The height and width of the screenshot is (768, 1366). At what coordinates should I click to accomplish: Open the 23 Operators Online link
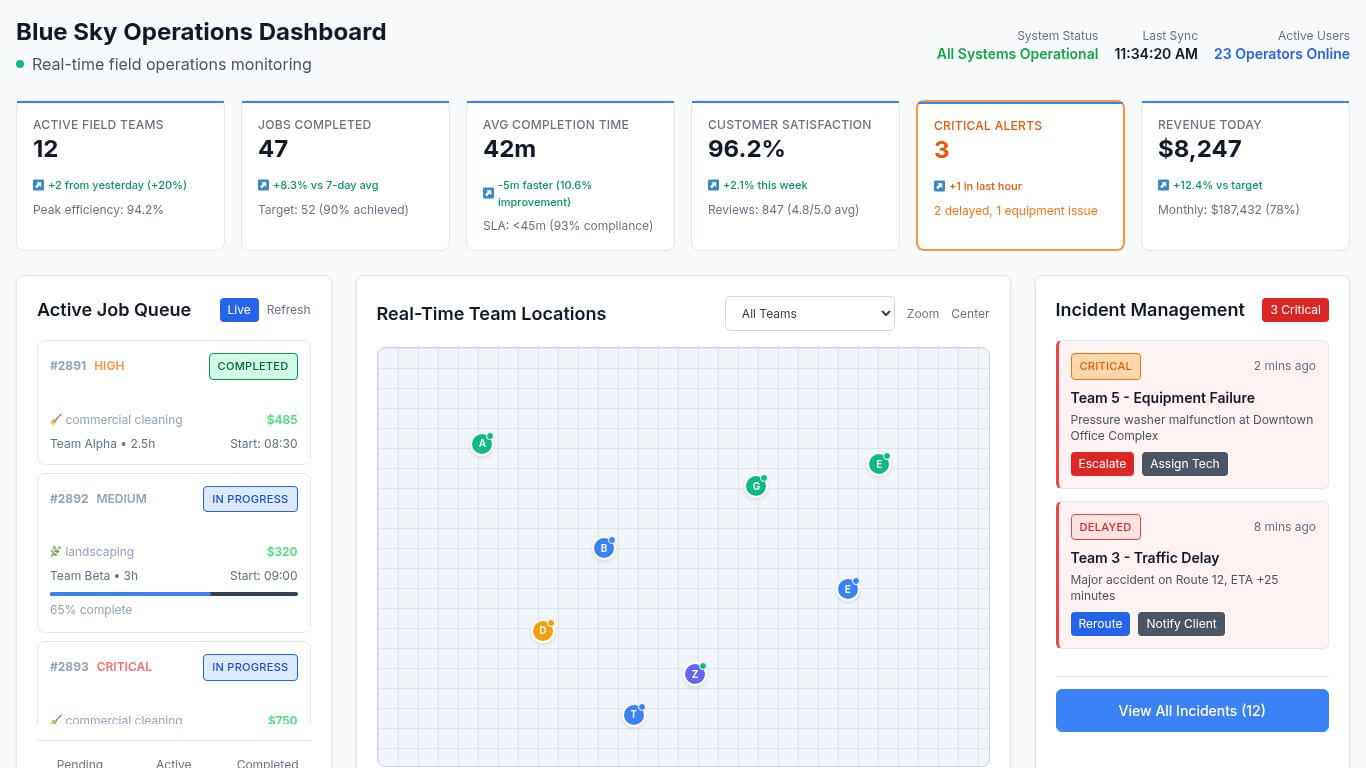pos(1281,54)
